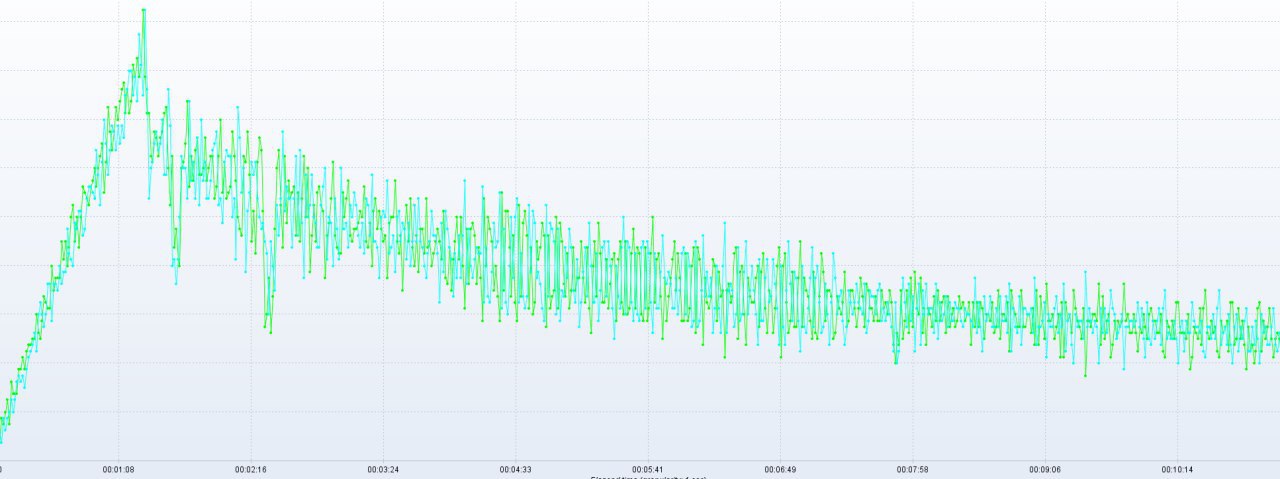Select the highest peak data point of the graph
This screenshot has height=479, width=1280.
pyautogui.click(x=144, y=10)
